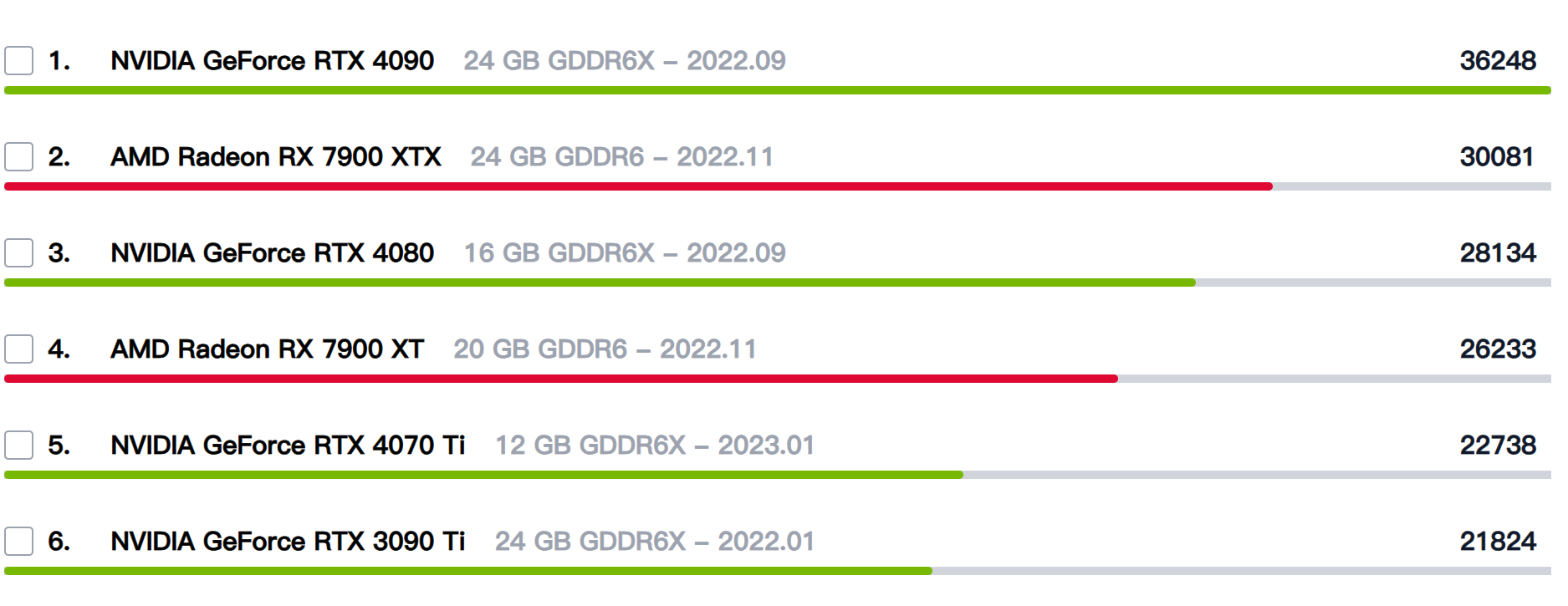Check the compare box for NVIDIA GeForce RTX 4090
Viewport: 1568px width, 606px height.
point(18,60)
